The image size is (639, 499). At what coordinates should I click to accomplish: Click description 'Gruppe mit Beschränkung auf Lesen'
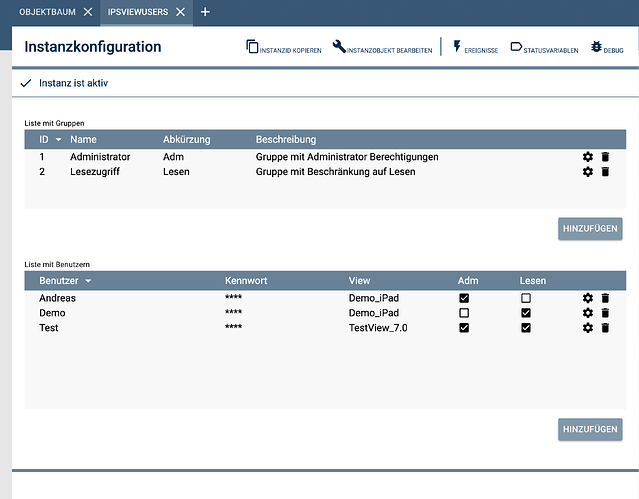(x=335, y=172)
